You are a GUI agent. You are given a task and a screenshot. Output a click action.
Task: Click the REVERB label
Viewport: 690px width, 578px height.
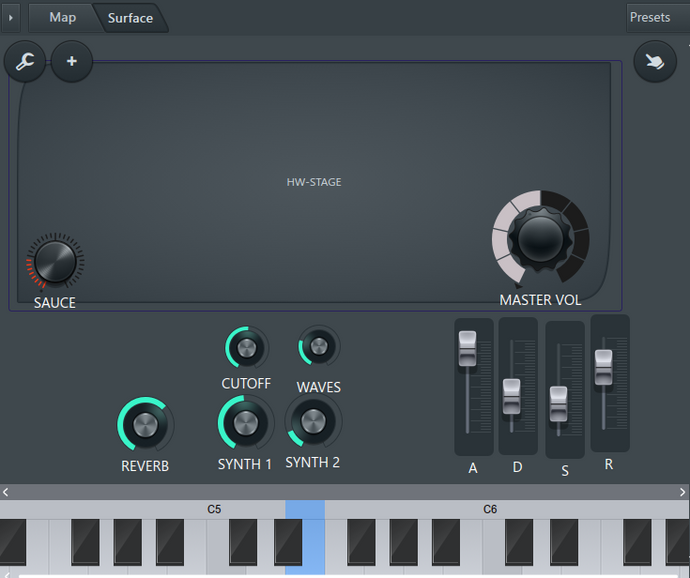point(145,466)
